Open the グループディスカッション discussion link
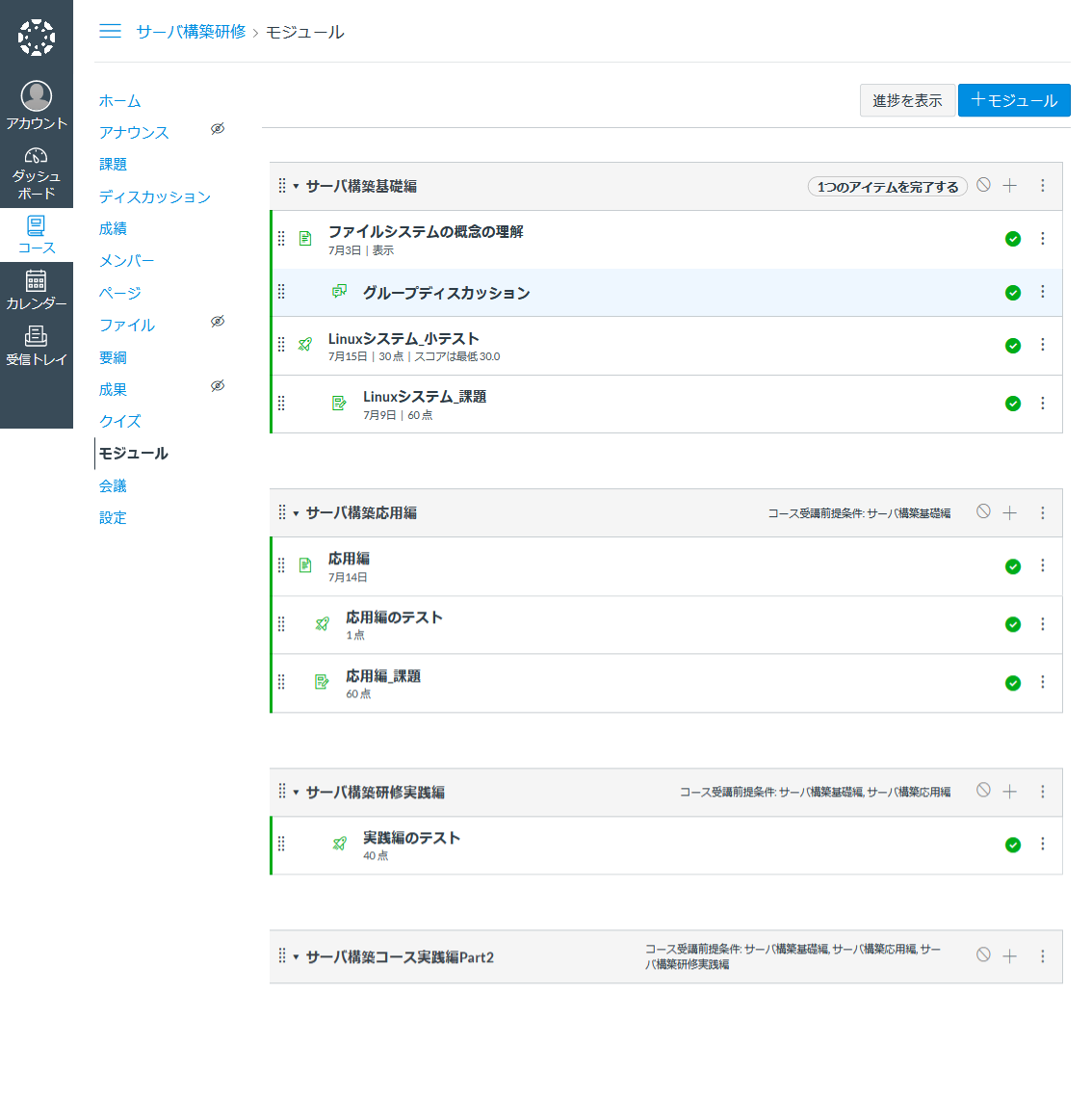Image resolution: width=1092 pixels, height=1097 pixels. [446, 293]
